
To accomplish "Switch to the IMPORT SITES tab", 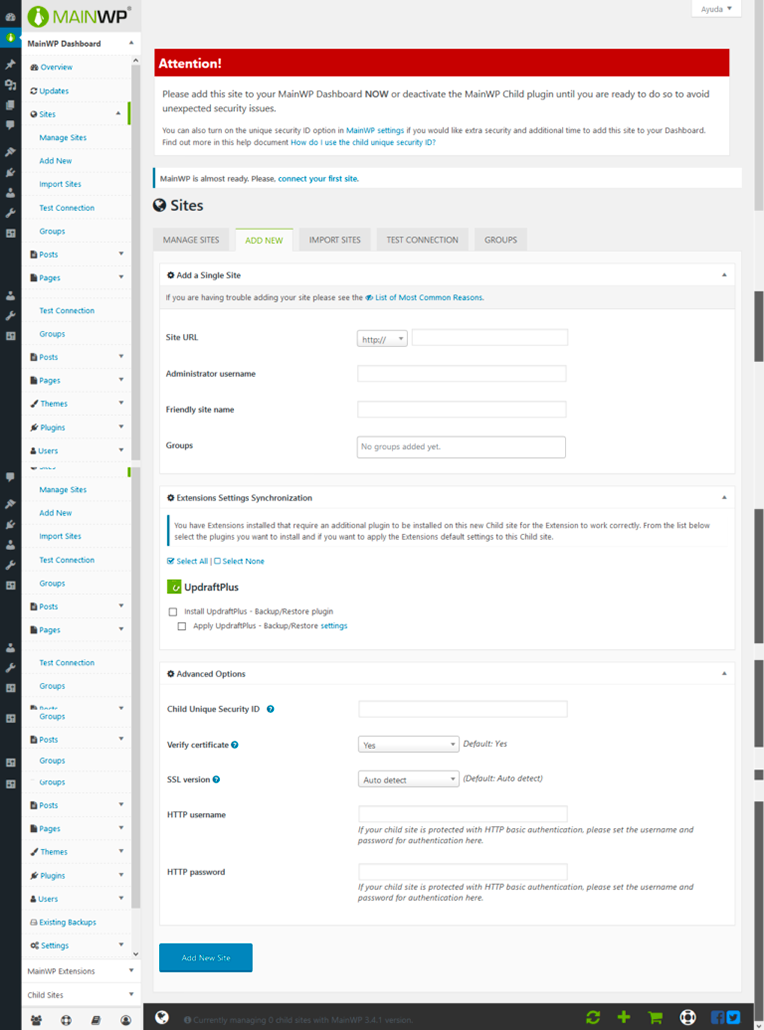I will click(x=335, y=240).
